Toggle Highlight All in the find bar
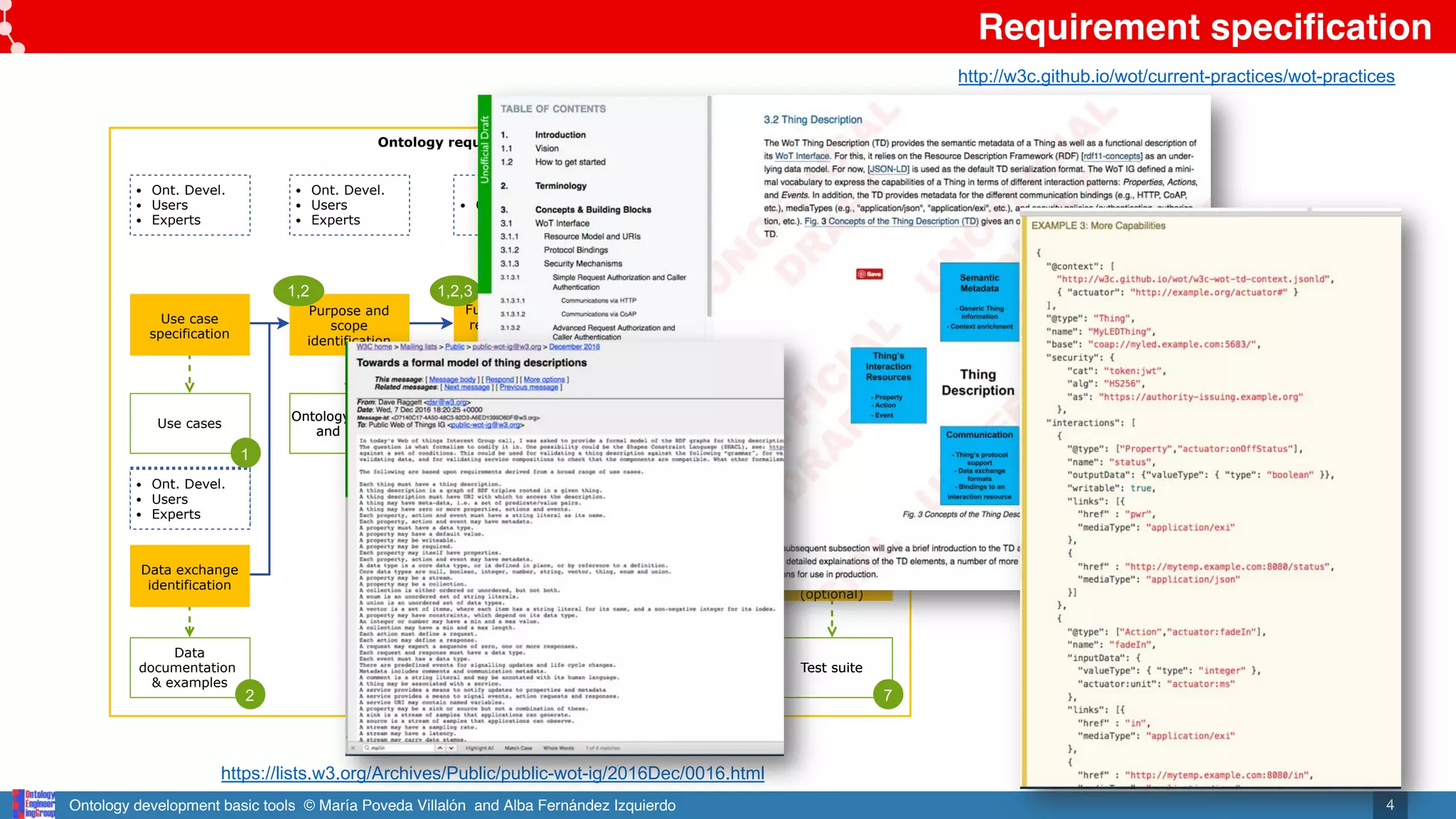This screenshot has width=1456, height=819. click(479, 748)
